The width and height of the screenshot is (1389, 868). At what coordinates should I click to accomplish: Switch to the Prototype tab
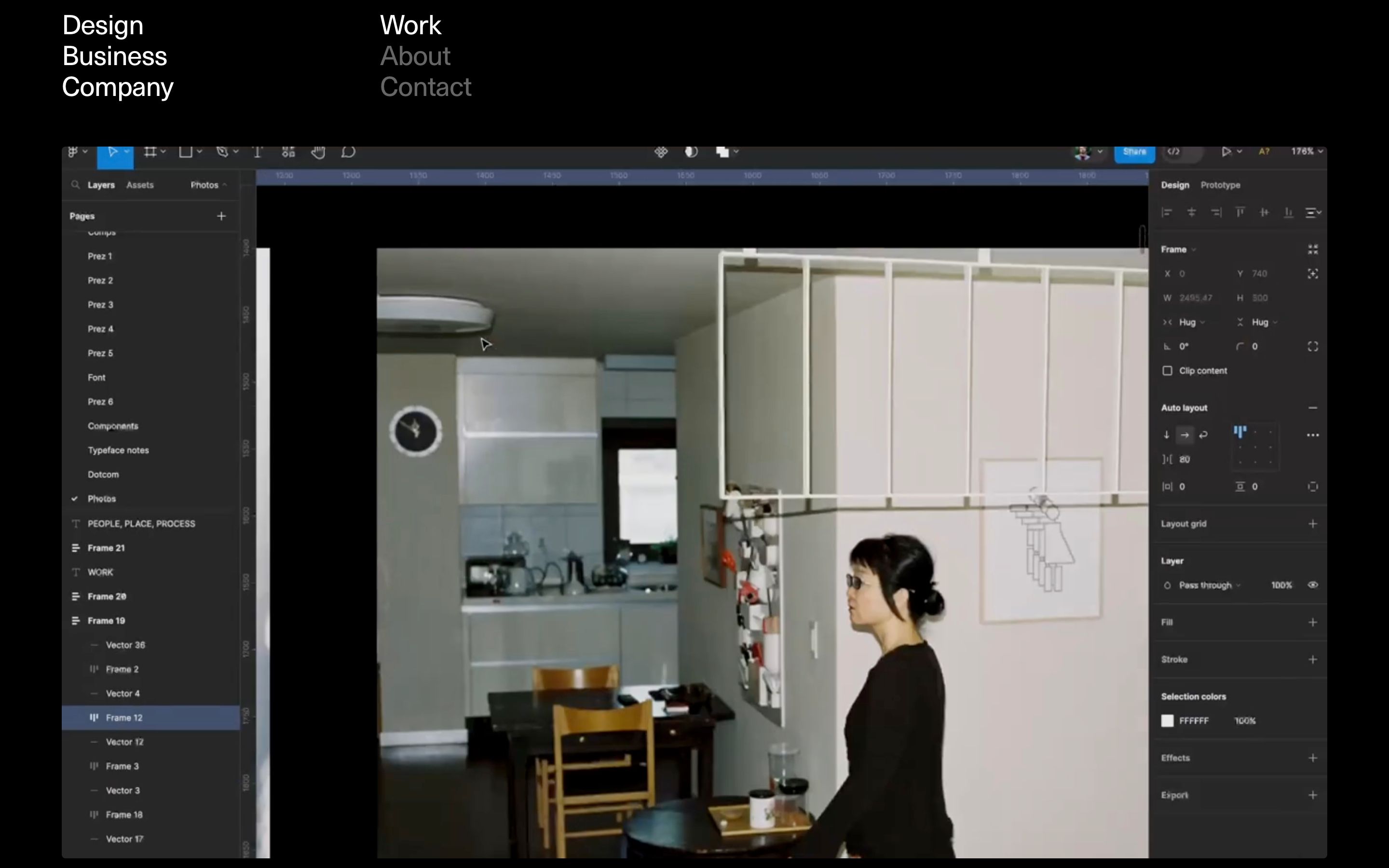[1220, 185]
